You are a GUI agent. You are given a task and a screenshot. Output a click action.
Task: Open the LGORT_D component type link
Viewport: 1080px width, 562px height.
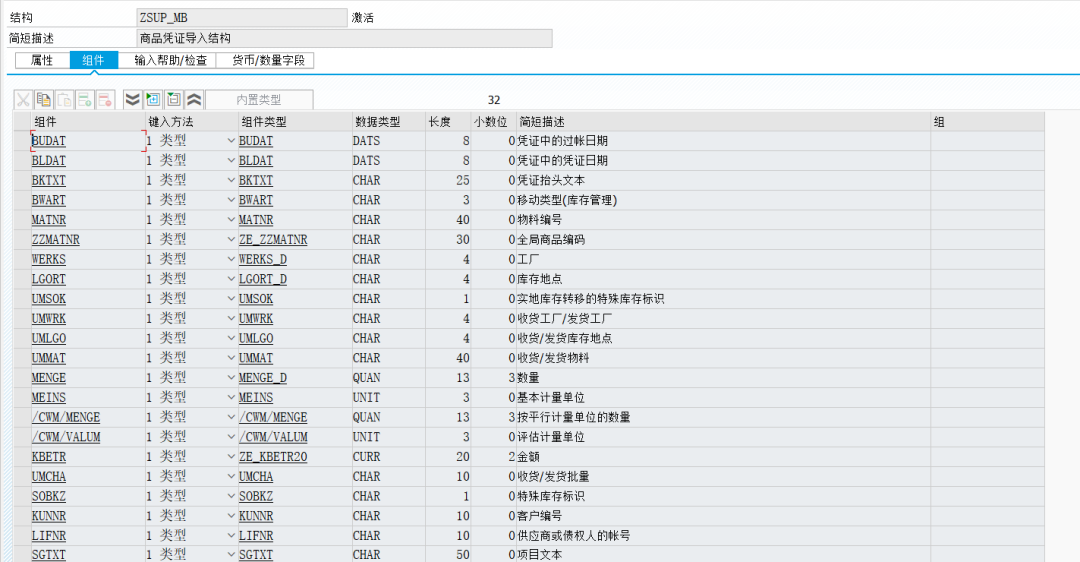pyautogui.click(x=262, y=279)
